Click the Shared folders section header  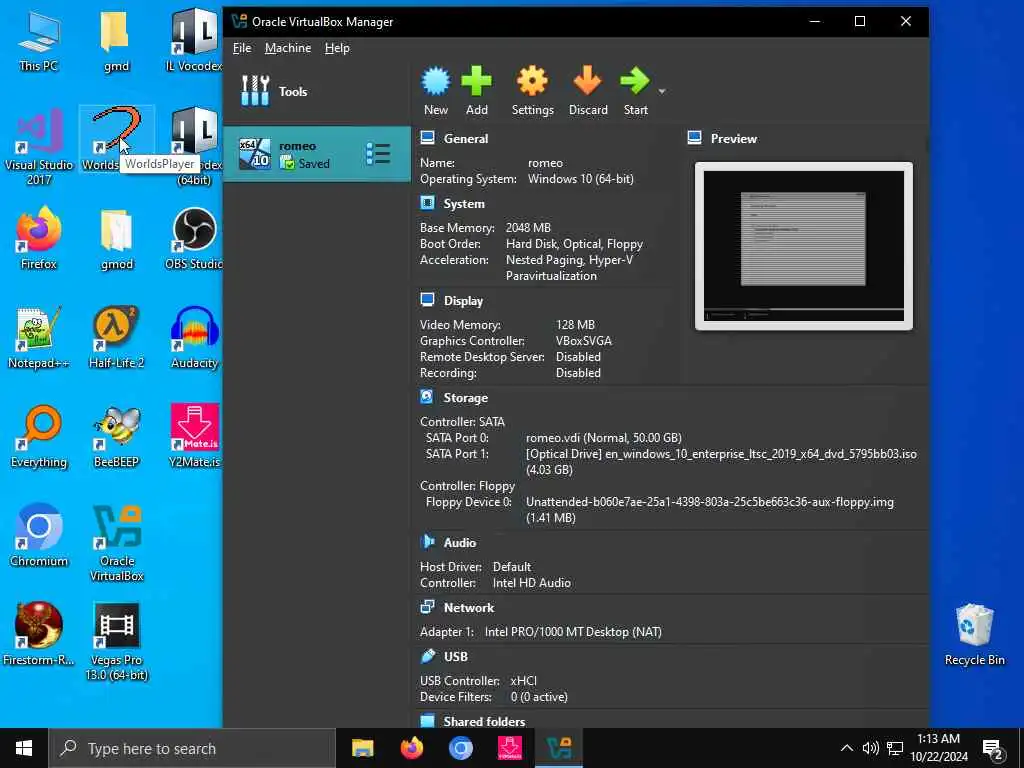pyautogui.click(x=484, y=722)
